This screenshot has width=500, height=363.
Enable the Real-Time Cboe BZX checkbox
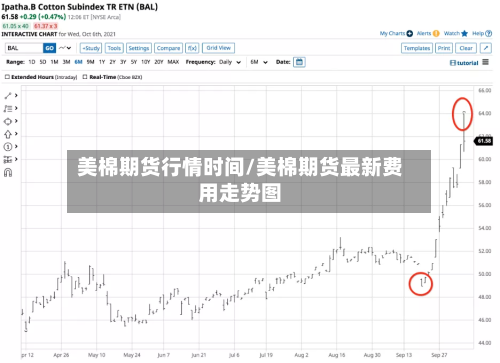pyautogui.click(x=85, y=77)
